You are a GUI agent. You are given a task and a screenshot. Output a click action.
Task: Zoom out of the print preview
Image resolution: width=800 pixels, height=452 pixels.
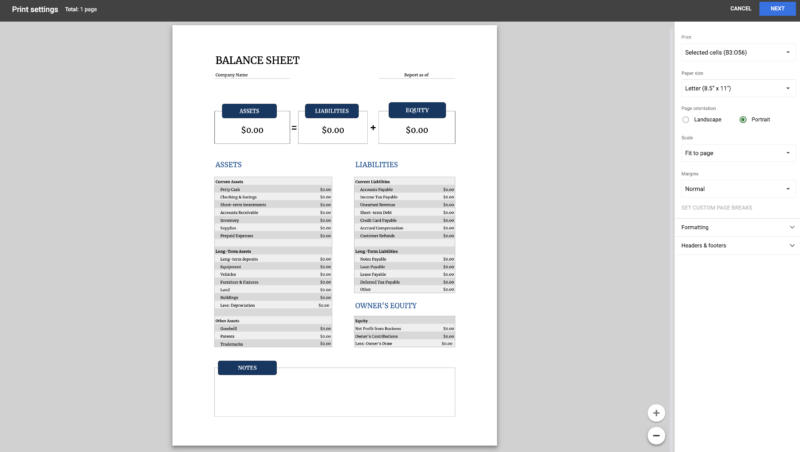(656, 435)
